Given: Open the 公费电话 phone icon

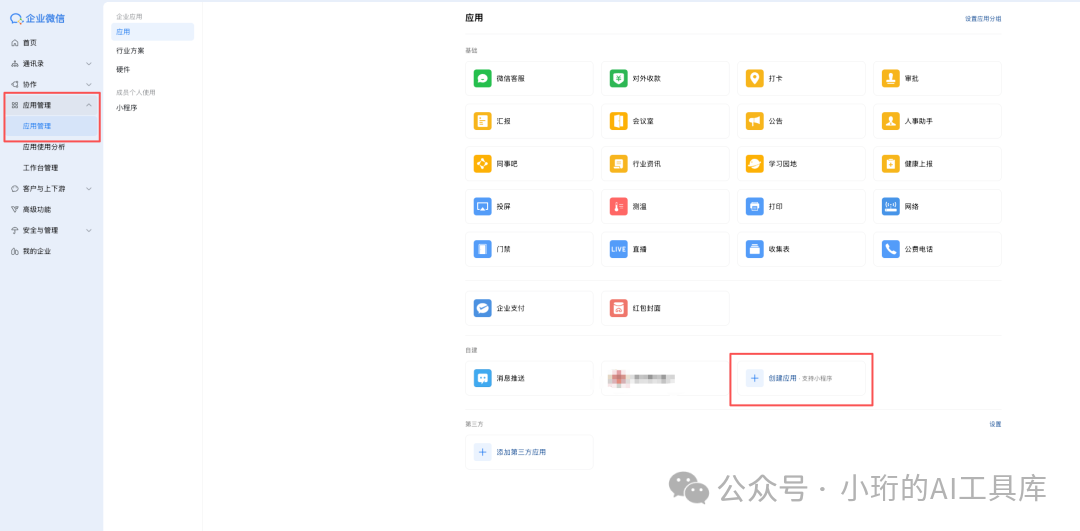Looking at the screenshot, I should tap(891, 249).
